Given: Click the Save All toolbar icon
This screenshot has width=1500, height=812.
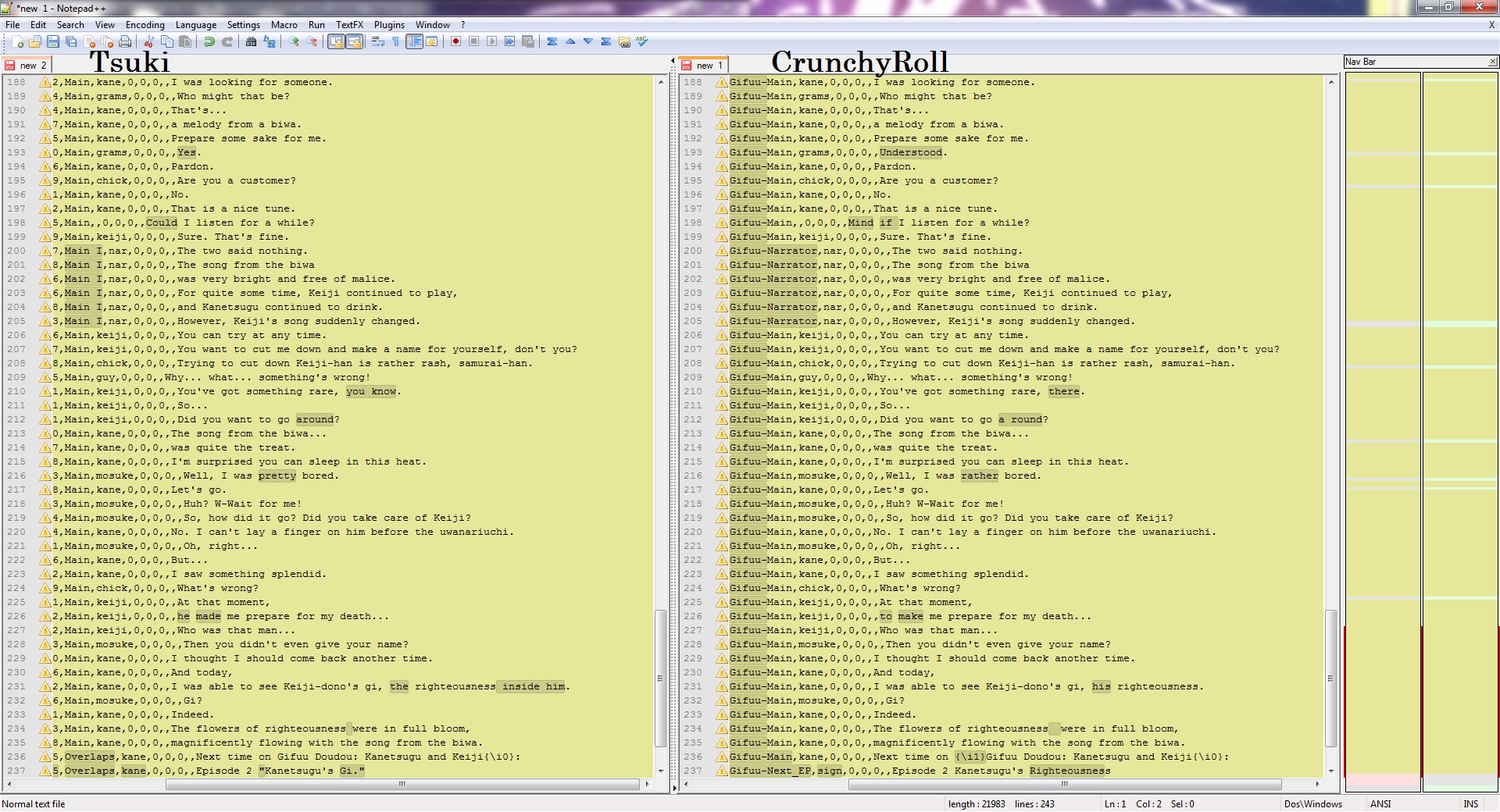Looking at the screenshot, I should (x=70, y=41).
